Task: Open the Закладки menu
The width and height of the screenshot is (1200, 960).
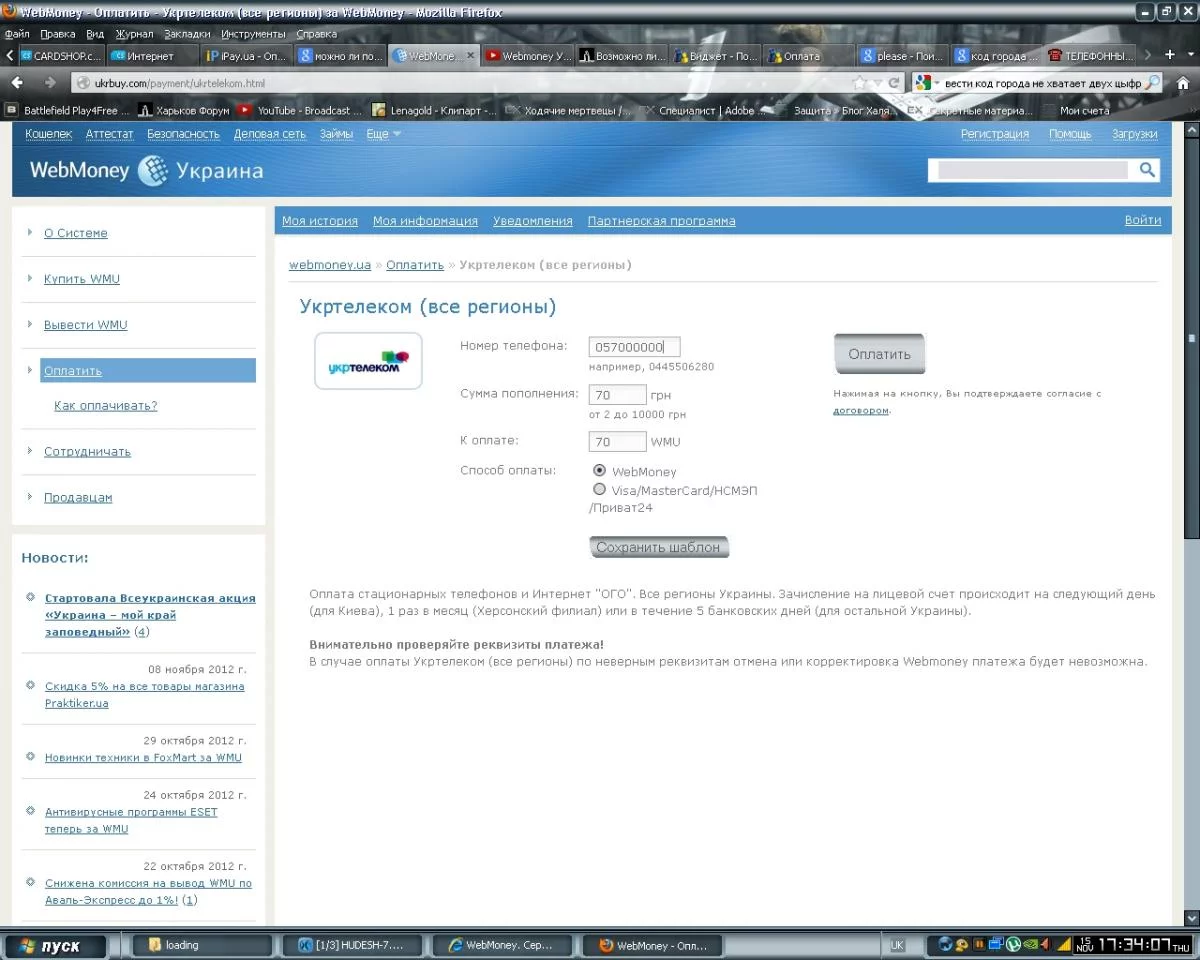Action: coord(187,34)
